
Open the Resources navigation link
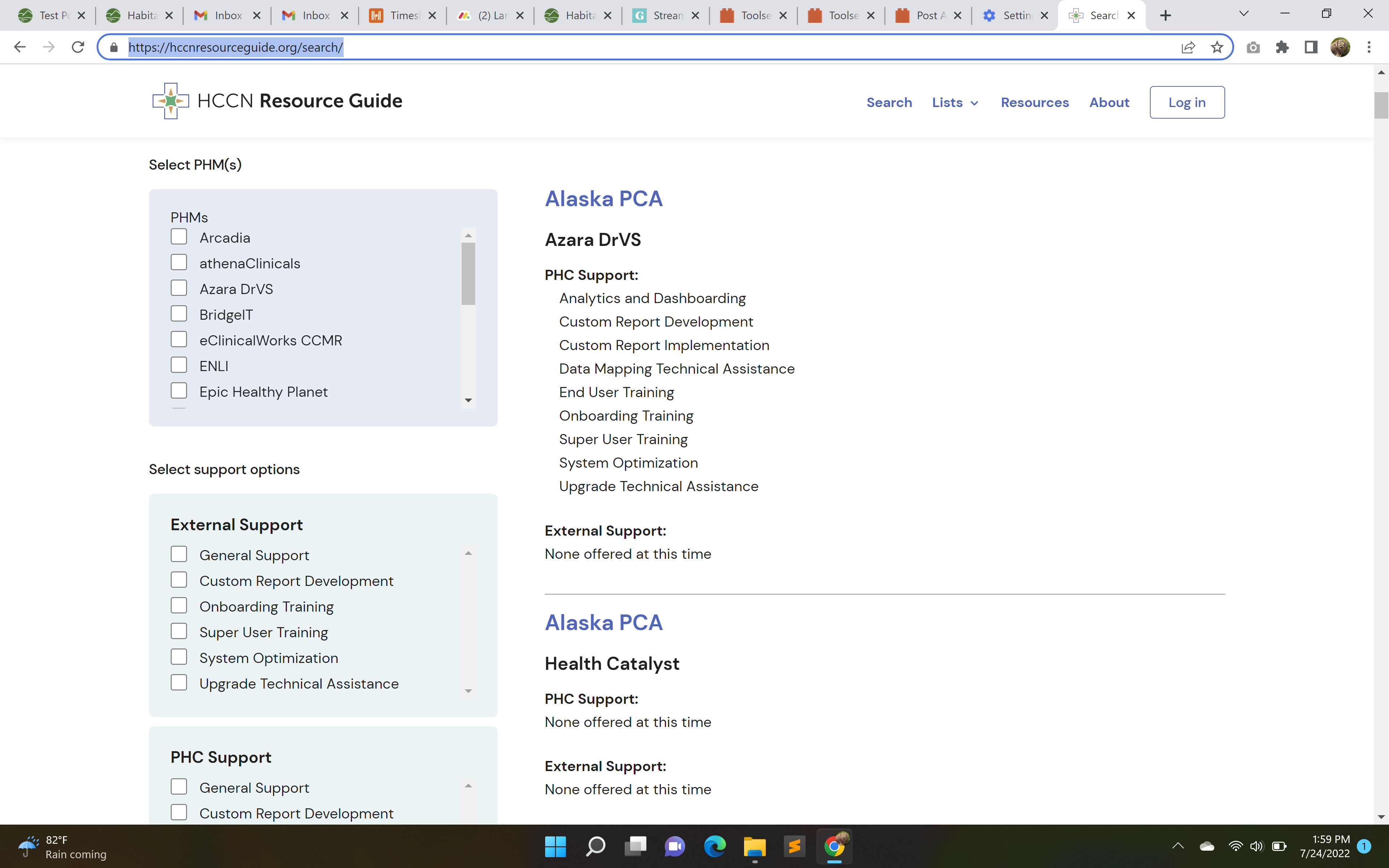coord(1035,103)
